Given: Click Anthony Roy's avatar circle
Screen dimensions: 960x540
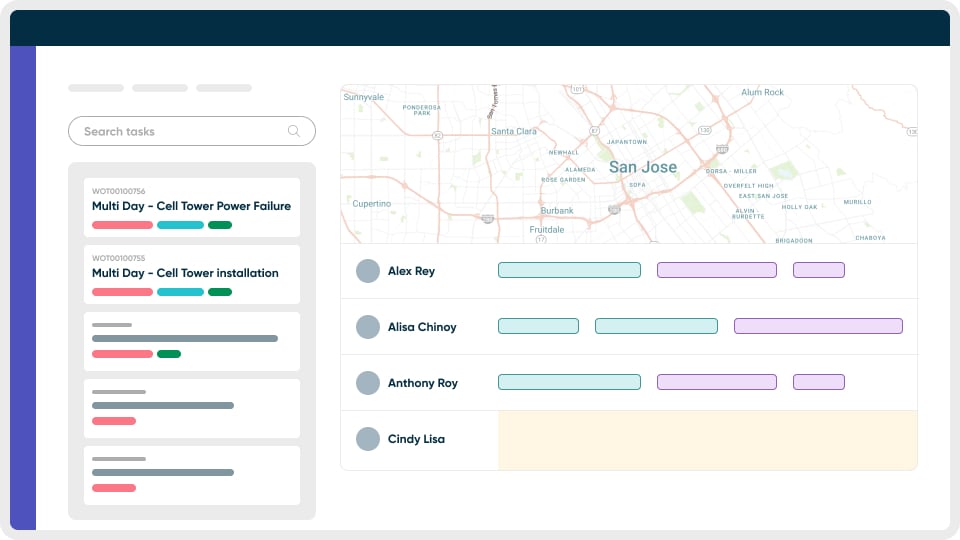Looking at the screenshot, I should (368, 383).
